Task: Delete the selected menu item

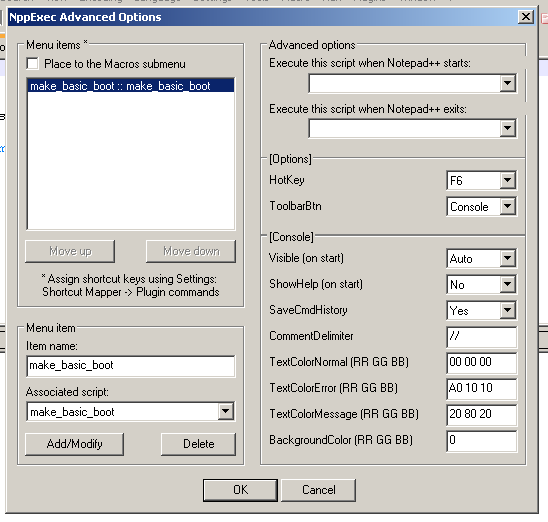Action: [x=199, y=444]
